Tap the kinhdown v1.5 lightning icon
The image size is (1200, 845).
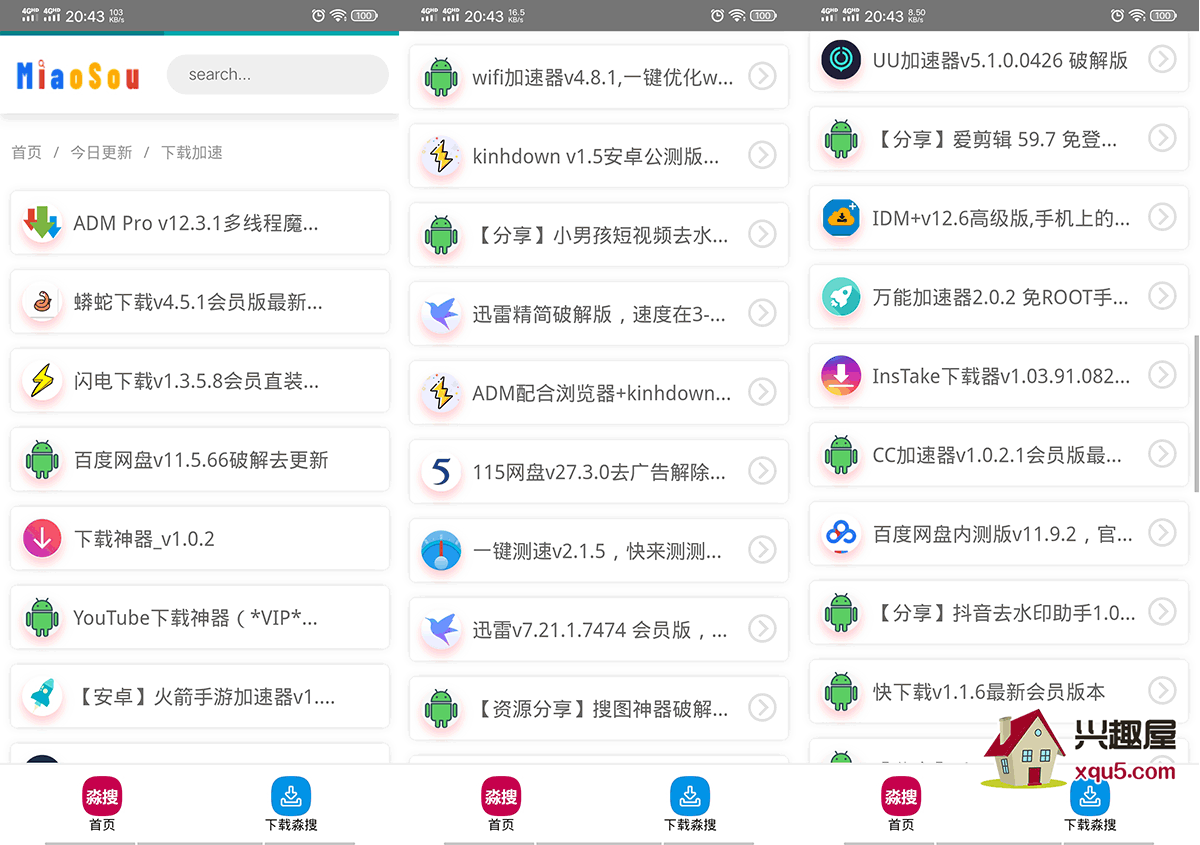pyautogui.click(x=441, y=156)
